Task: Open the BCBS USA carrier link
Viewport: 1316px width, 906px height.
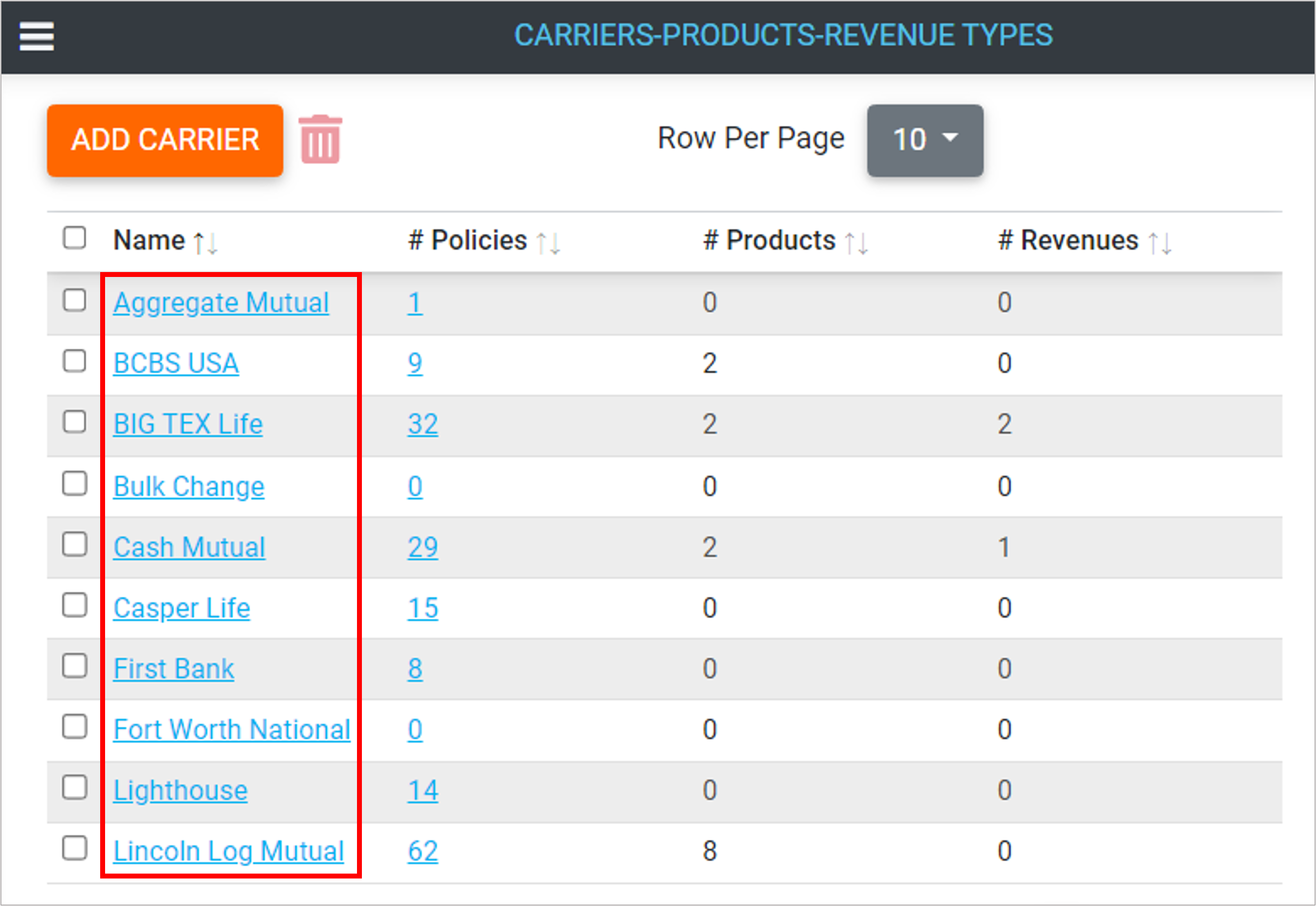Action: point(176,363)
